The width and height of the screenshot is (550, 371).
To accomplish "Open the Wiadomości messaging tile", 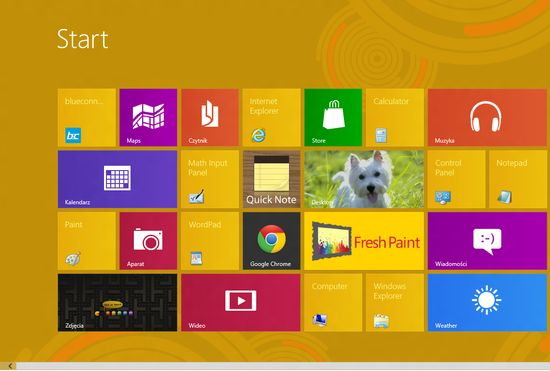I will 487,241.
